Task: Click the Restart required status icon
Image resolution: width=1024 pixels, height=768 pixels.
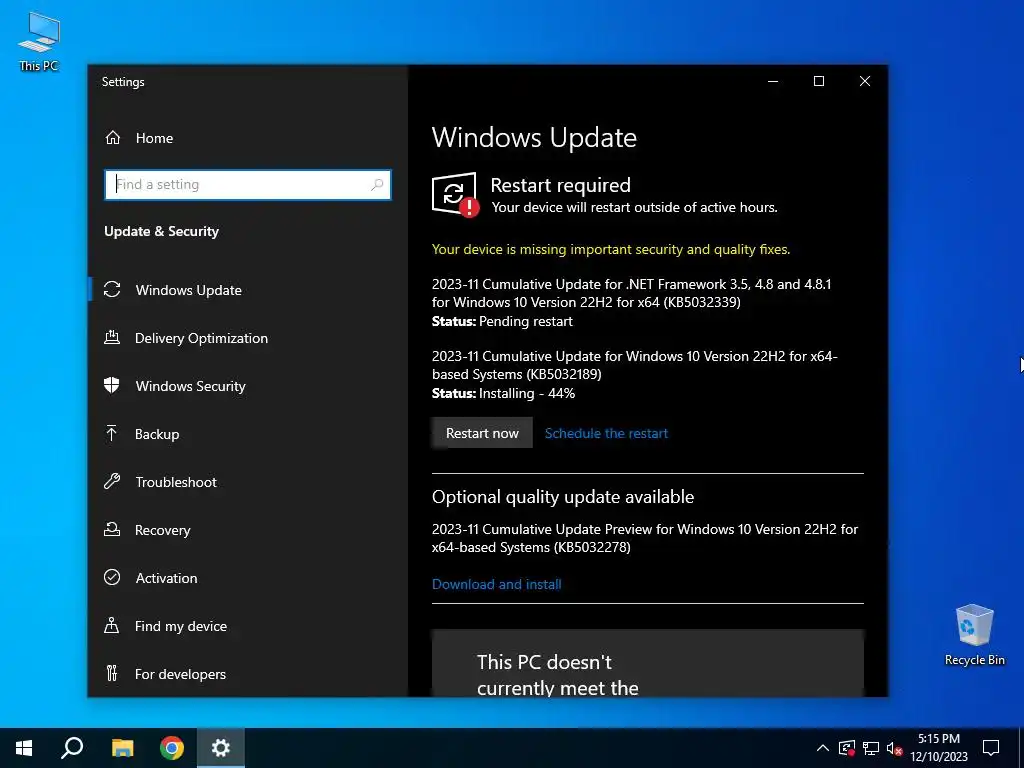Action: (455, 195)
